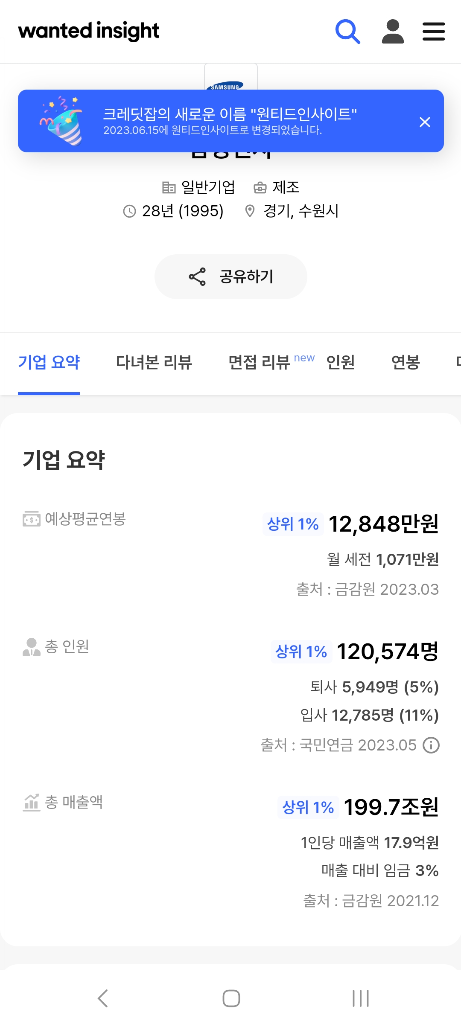Click the 상위 1% badge for 총 인원
Viewport: 461px width, 1024px height.
pos(301,651)
